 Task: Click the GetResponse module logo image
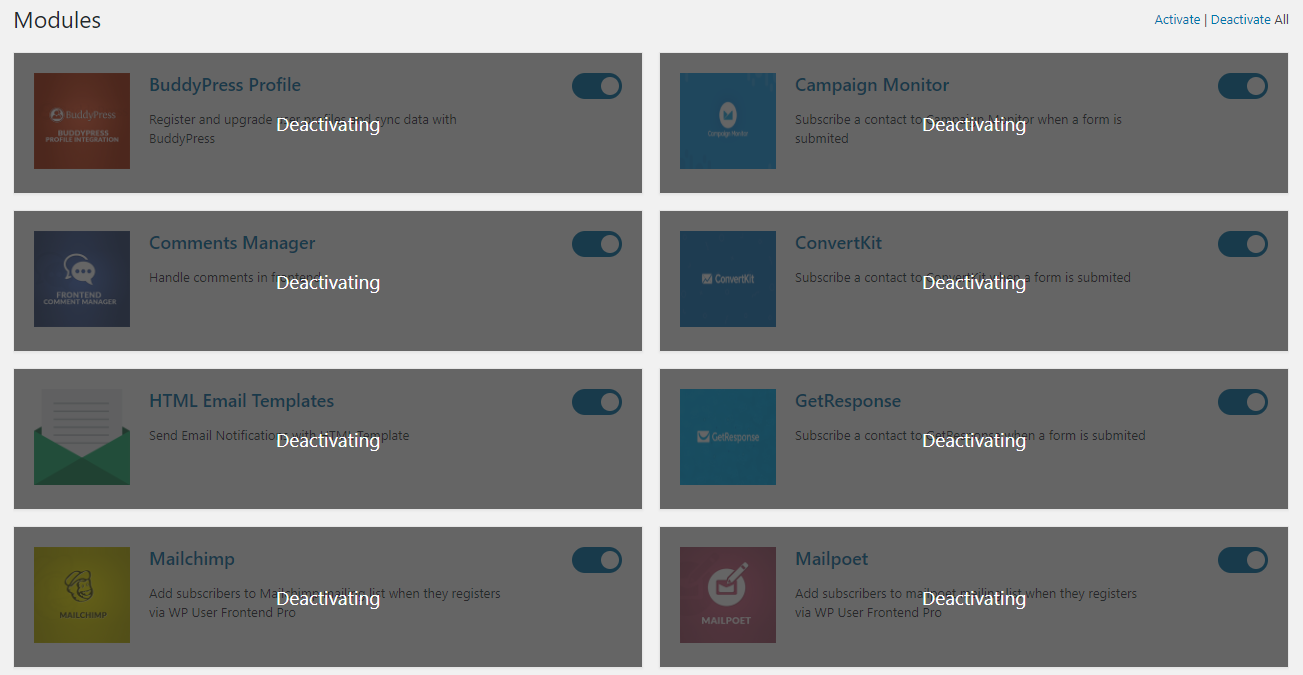point(728,437)
